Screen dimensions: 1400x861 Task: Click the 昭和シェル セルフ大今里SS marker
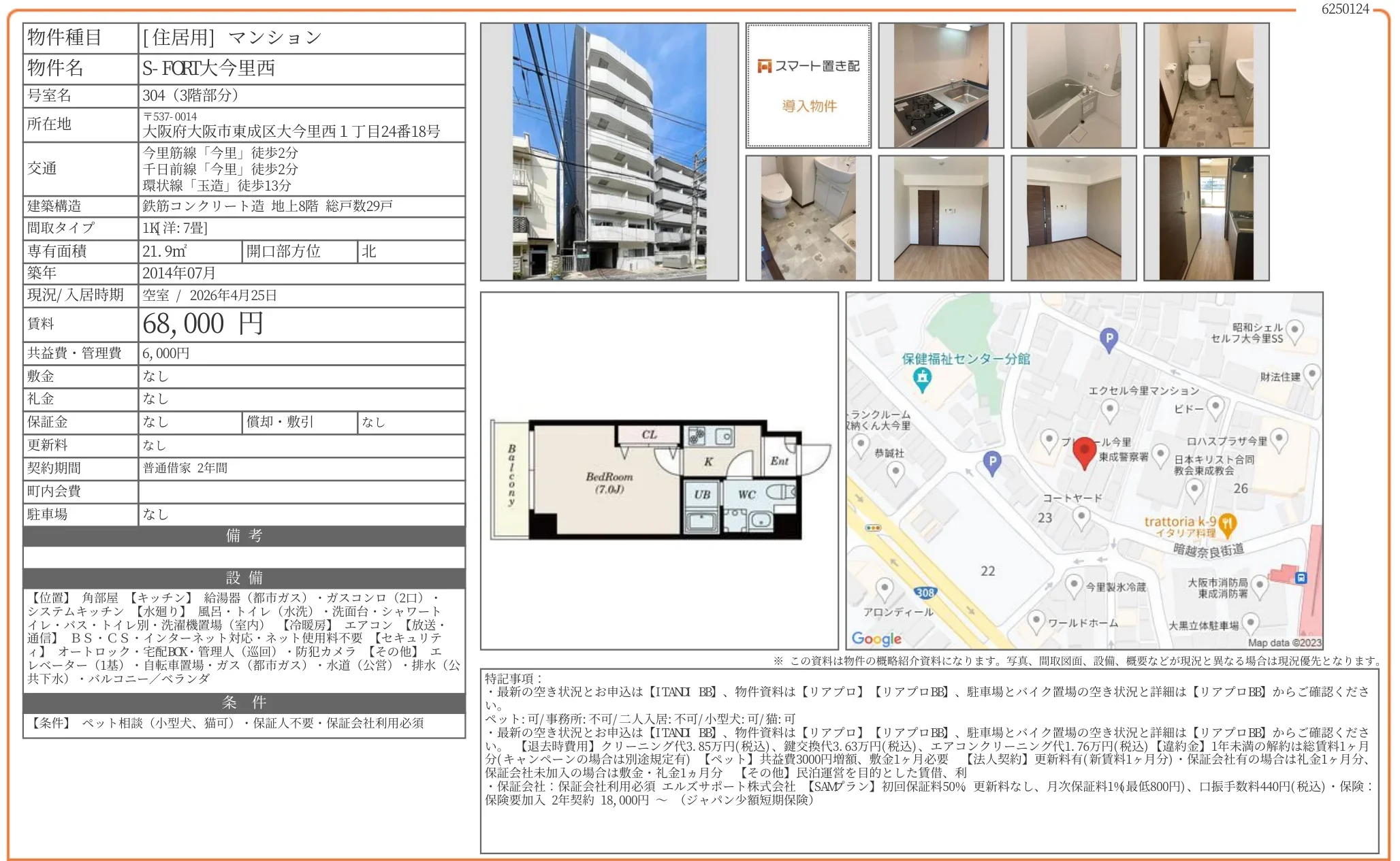[1294, 331]
